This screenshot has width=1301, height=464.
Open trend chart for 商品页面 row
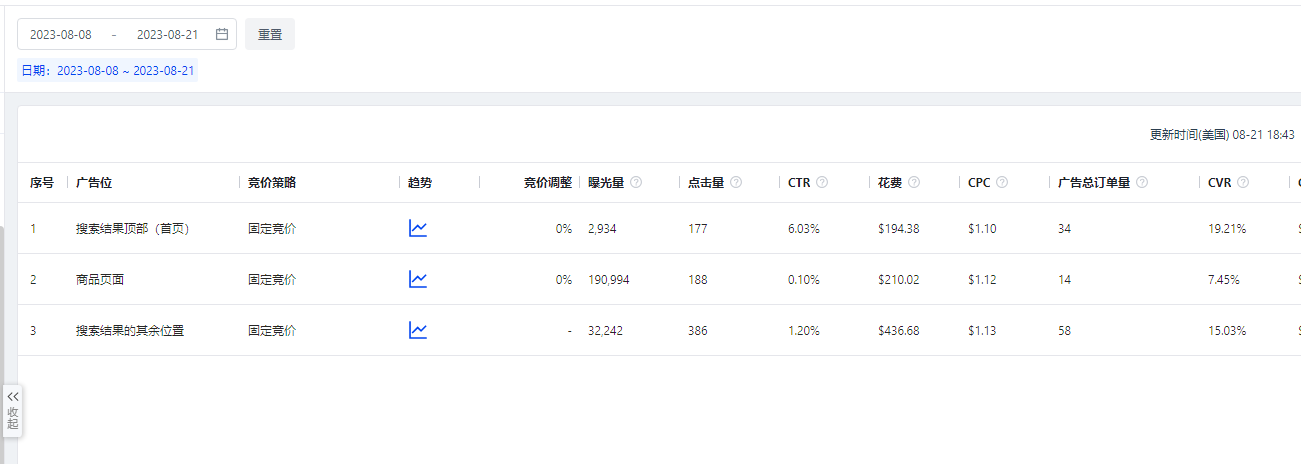pyautogui.click(x=418, y=279)
